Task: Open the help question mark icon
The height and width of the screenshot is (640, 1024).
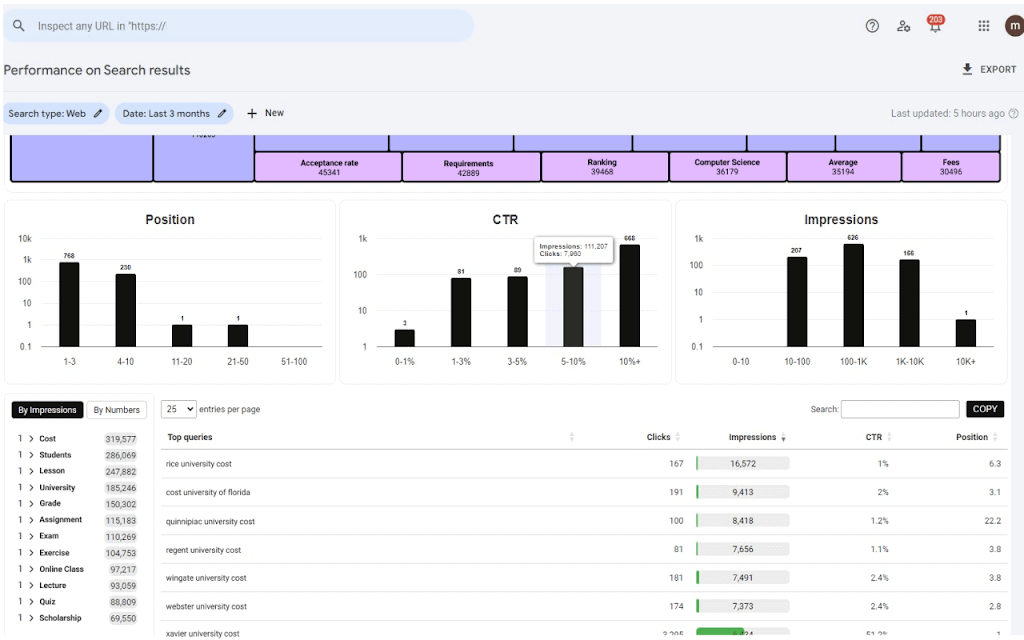Action: [872, 26]
